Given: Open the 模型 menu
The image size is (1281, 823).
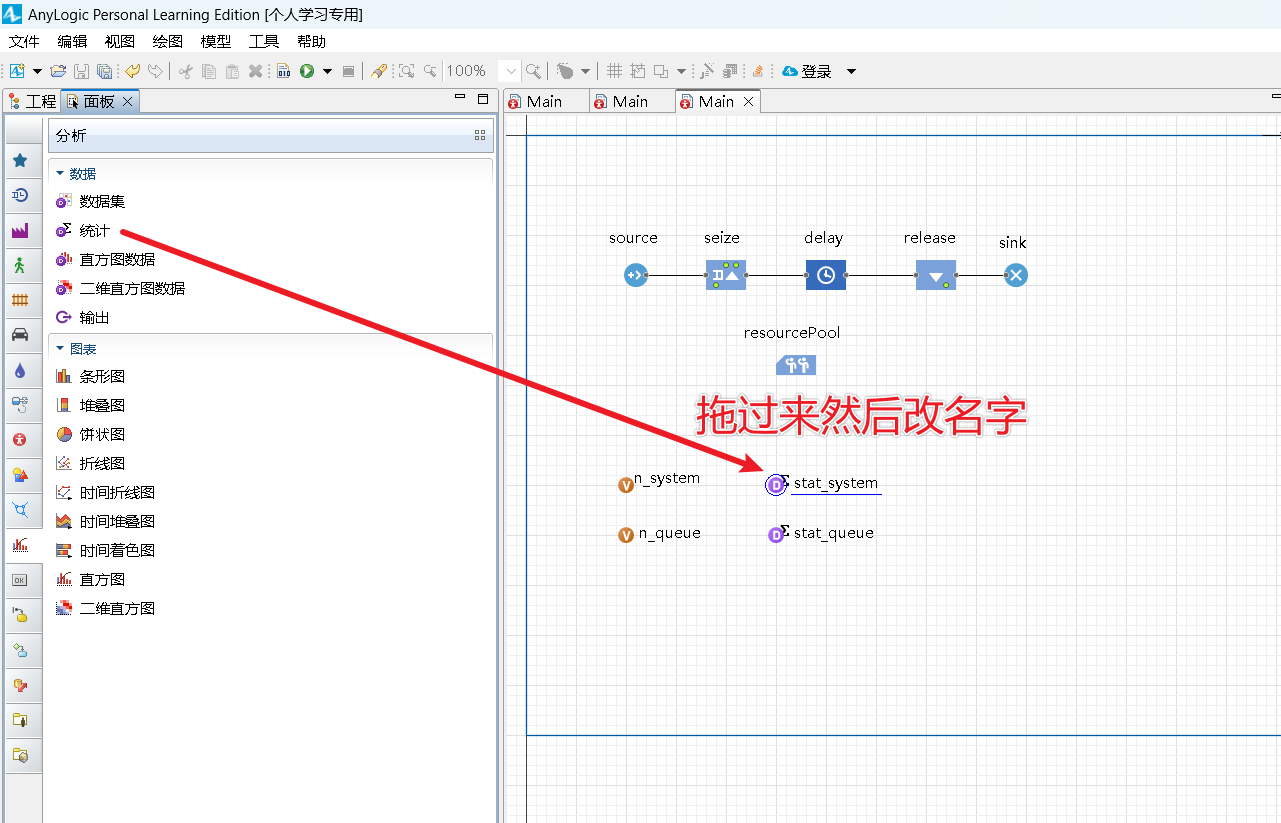Looking at the screenshot, I should (216, 41).
